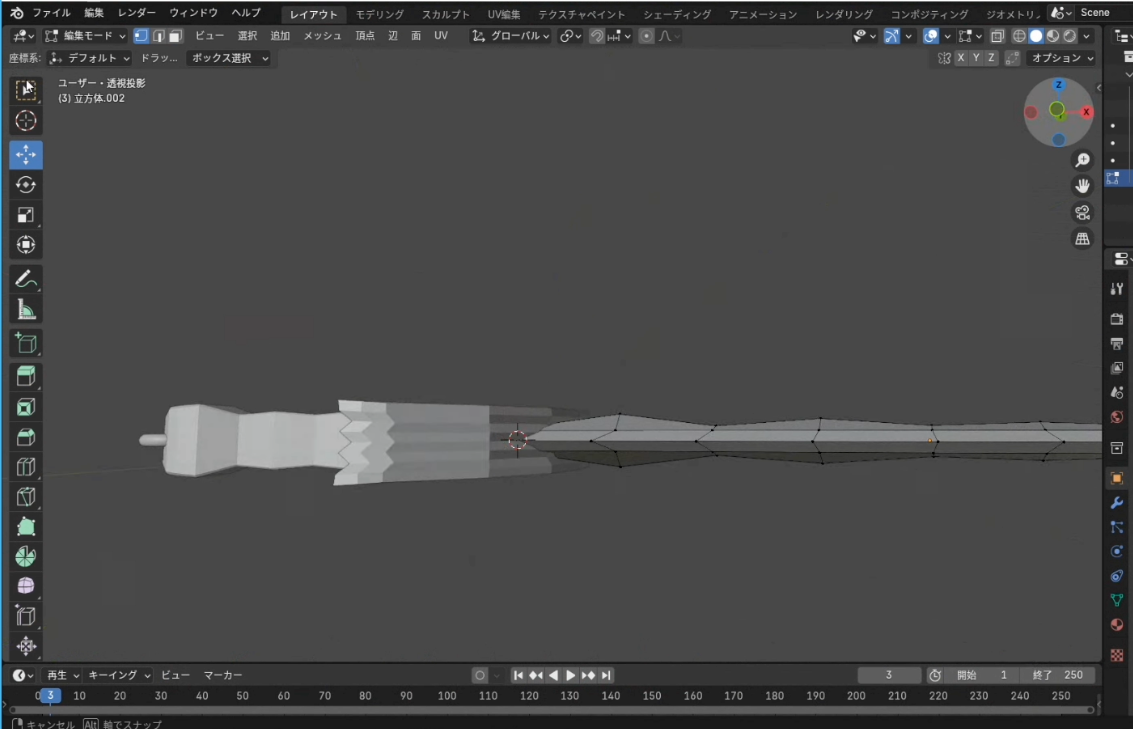Screen dimensions: 1133x729
Task: Choose the Annotate pencil tool
Action: tap(26, 279)
